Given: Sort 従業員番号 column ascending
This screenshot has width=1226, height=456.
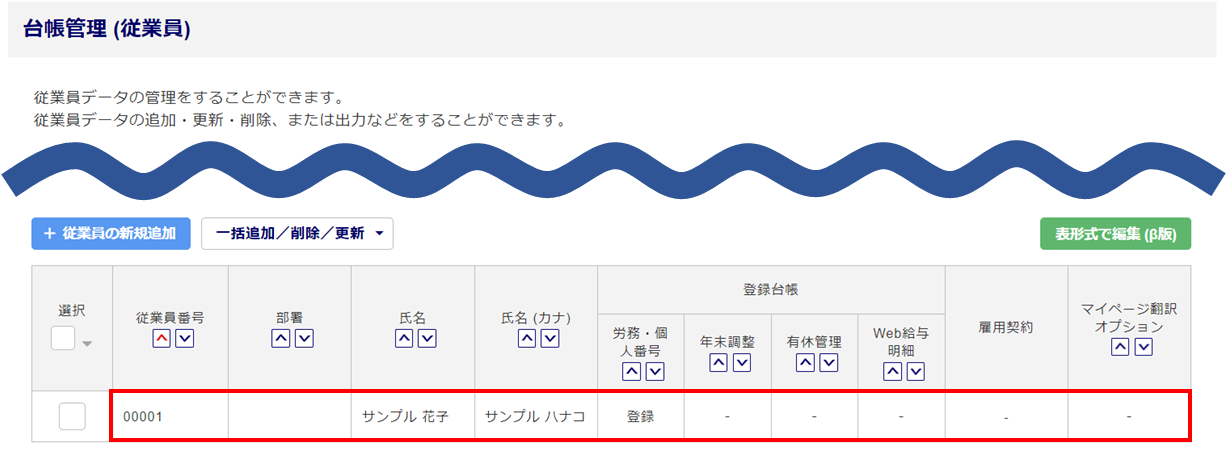Looking at the screenshot, I should coord(161,339).
